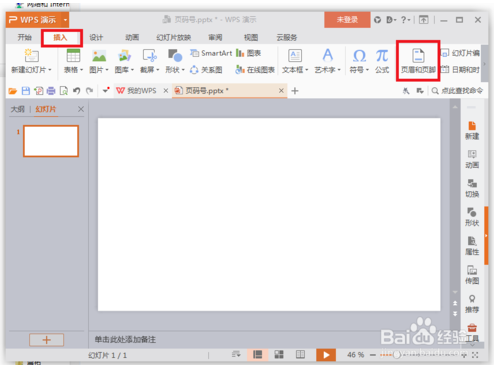Insert 艺术字 word art
This screenshot has width=494, height=365.
pyautogui.click(x=328, y=60)
